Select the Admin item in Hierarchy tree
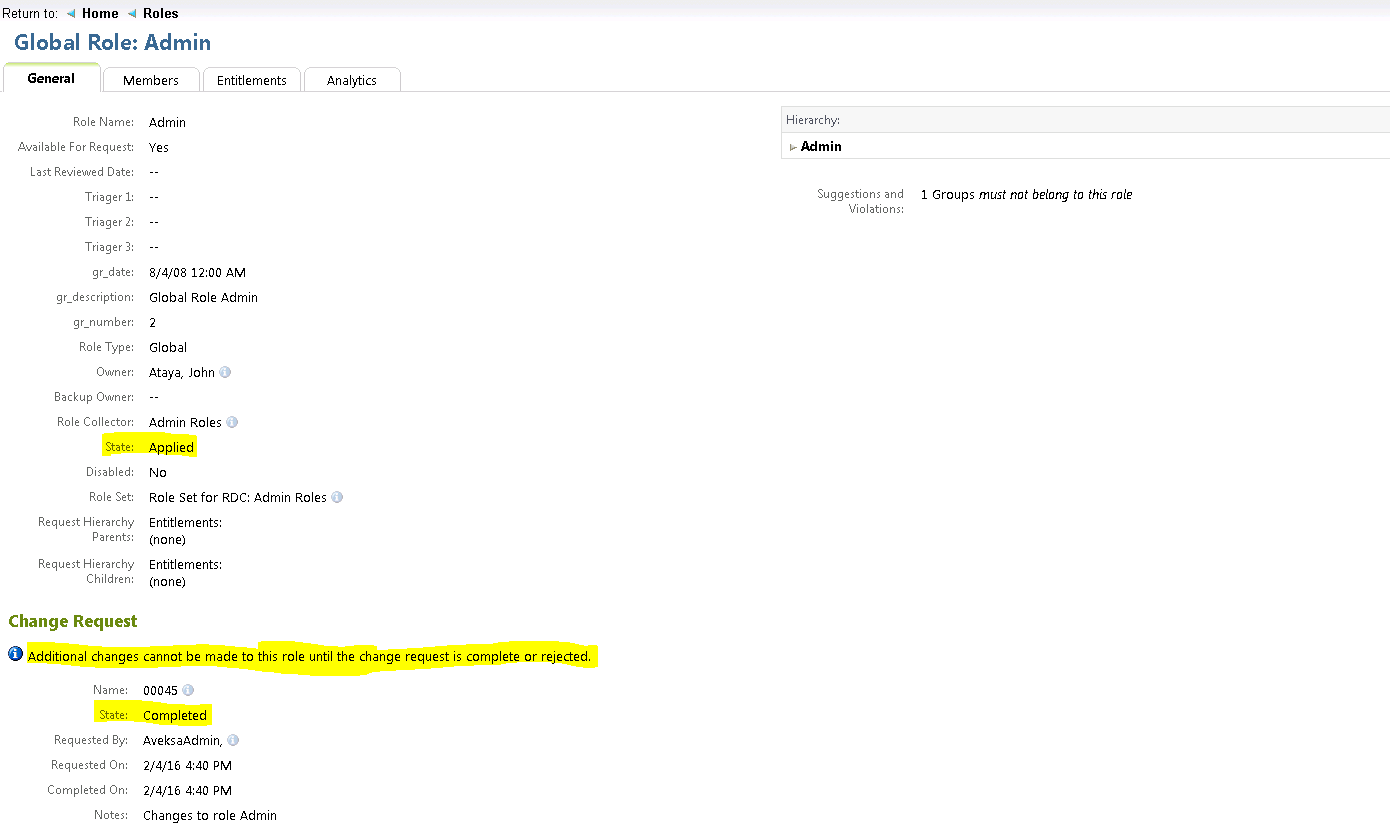 (x=821, y=146)
